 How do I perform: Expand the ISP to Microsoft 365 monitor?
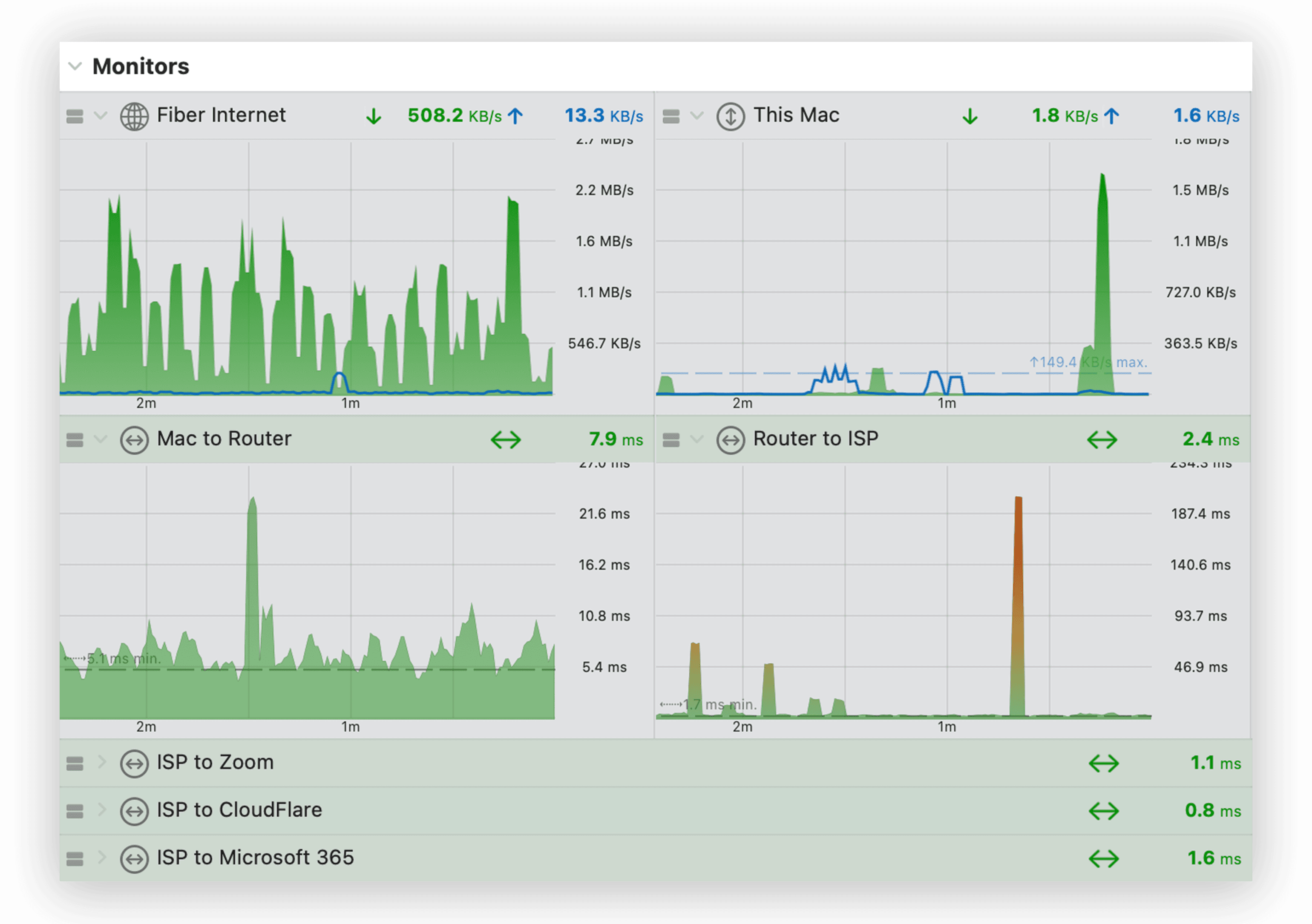[x=102, y=857]
